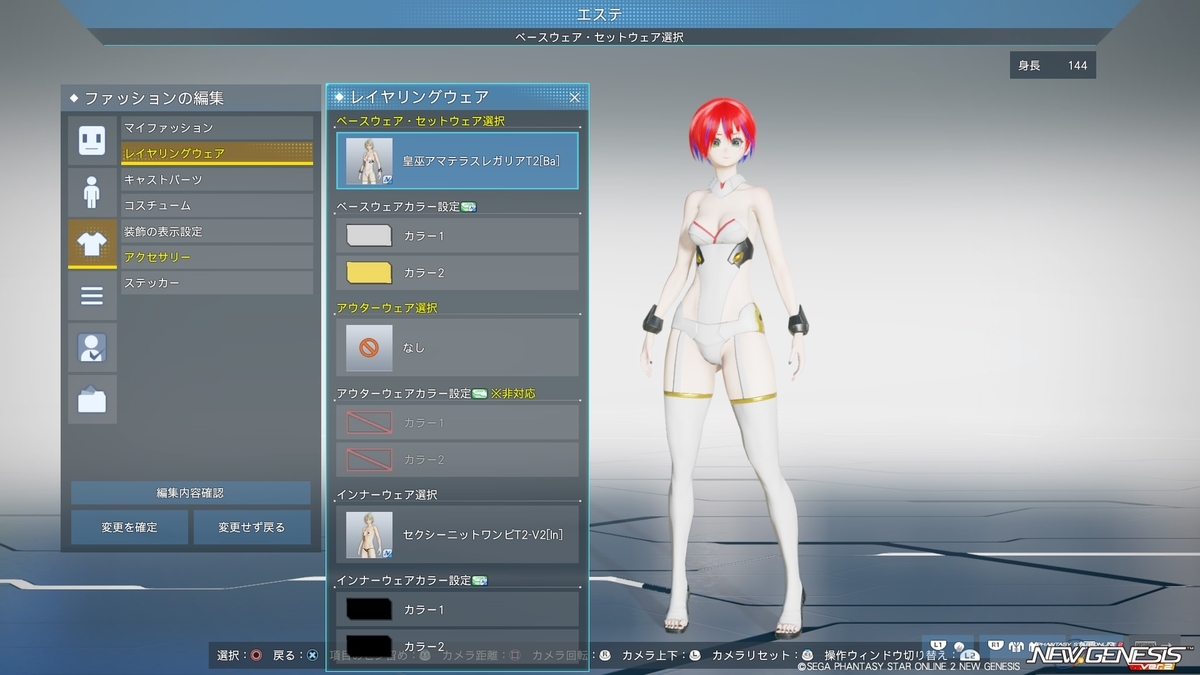Open キャストパーツ menu entry
1200x675 pixels.
[x=217, y=180]
